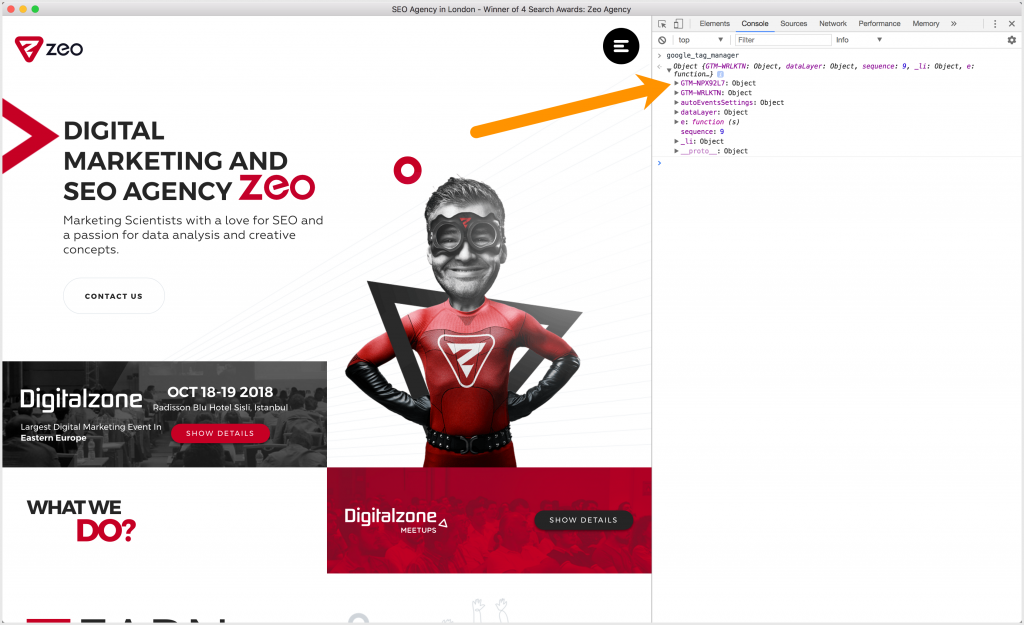This screenshot has width=1024, height=625.
Task: Collapse the root Object output
Action: click(669, 69)
